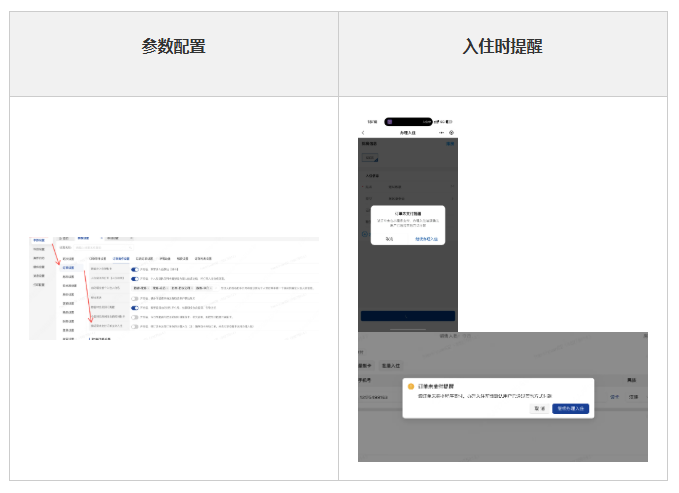Toggle the disabled switch in sixth settings row
The width and height of the screenshot is (679, 493).
pos(135,317)
